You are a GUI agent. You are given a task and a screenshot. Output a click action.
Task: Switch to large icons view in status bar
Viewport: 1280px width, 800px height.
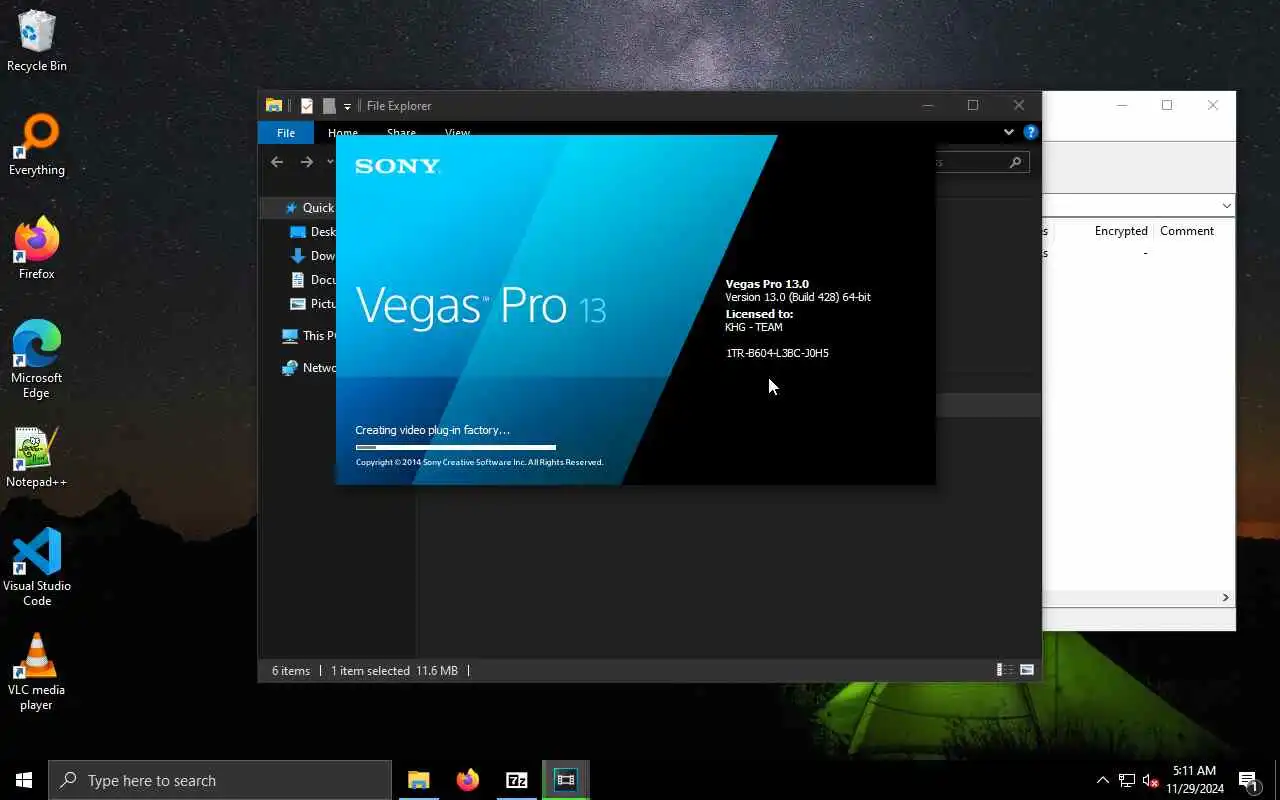(1027, 670)
